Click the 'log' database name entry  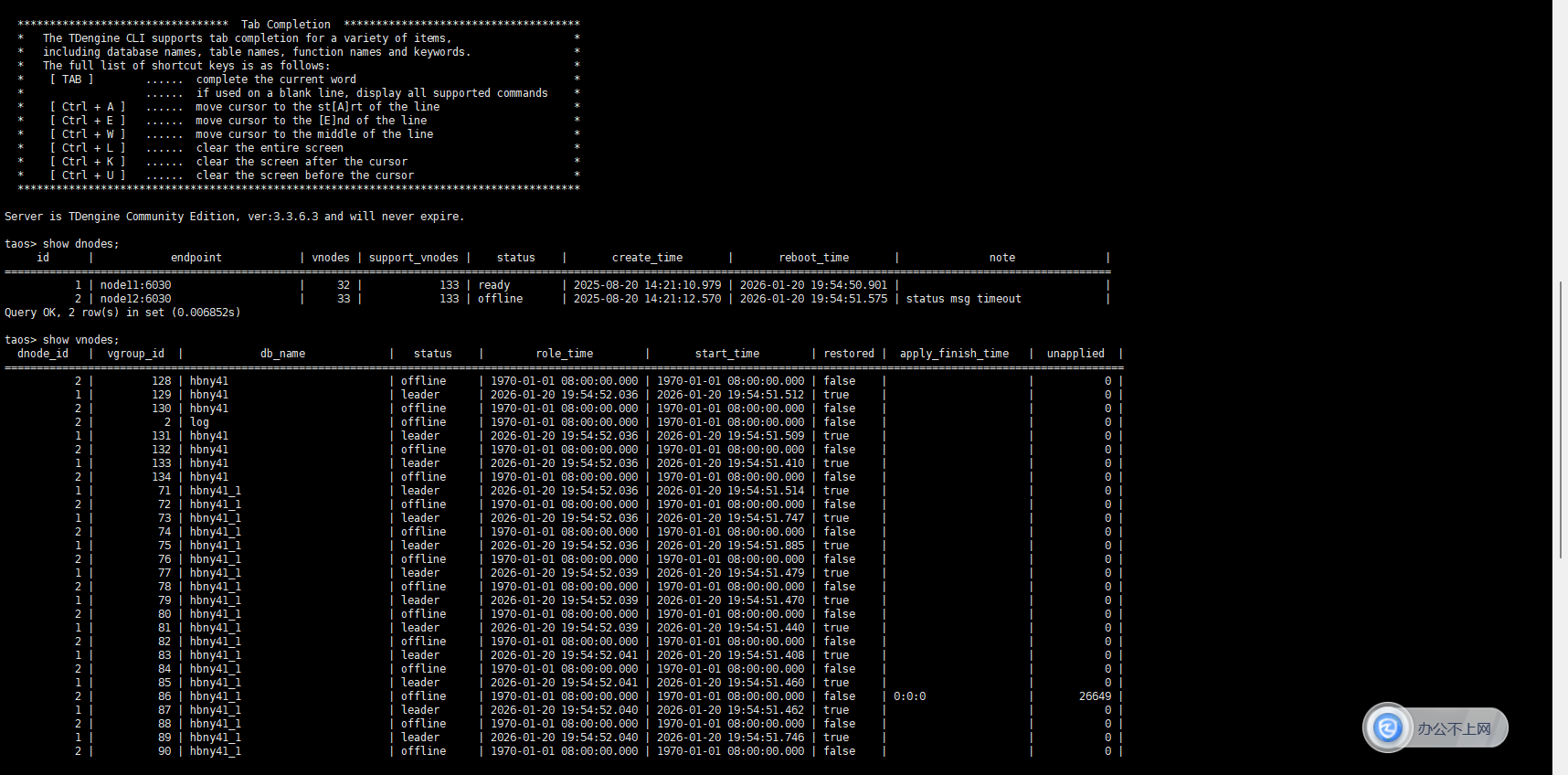[x=199, y=422]
